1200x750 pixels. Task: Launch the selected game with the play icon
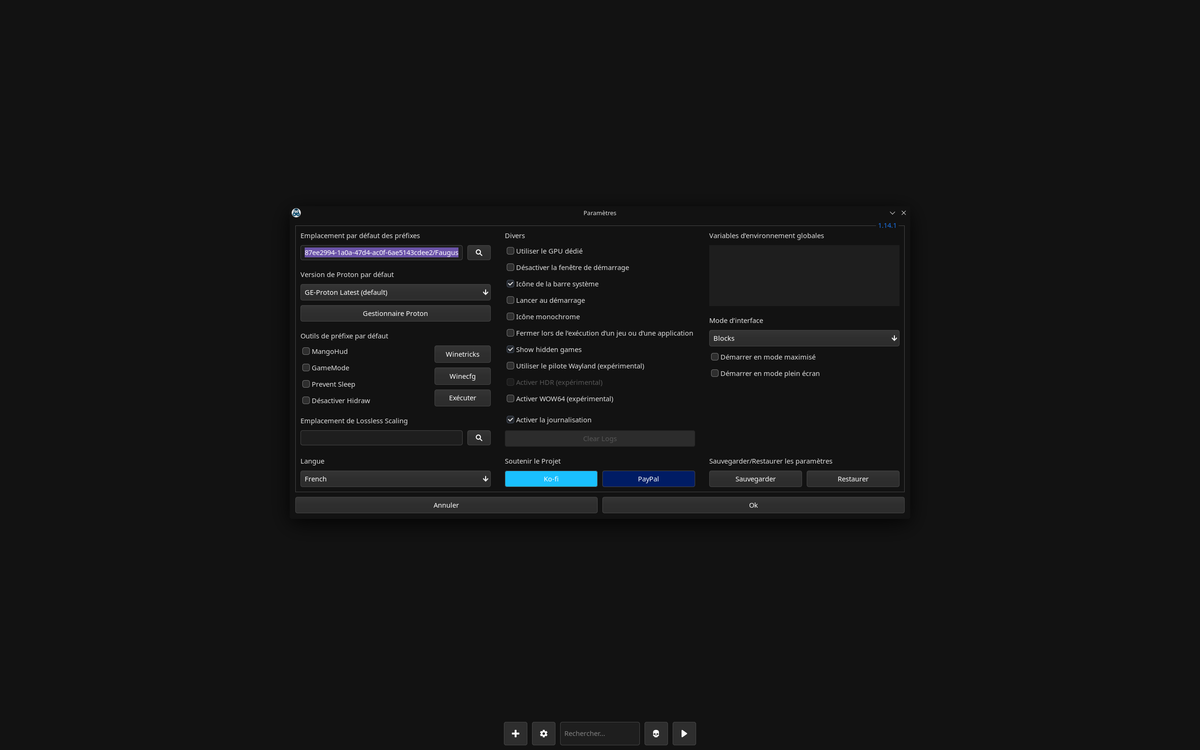(x=684, y=733)
